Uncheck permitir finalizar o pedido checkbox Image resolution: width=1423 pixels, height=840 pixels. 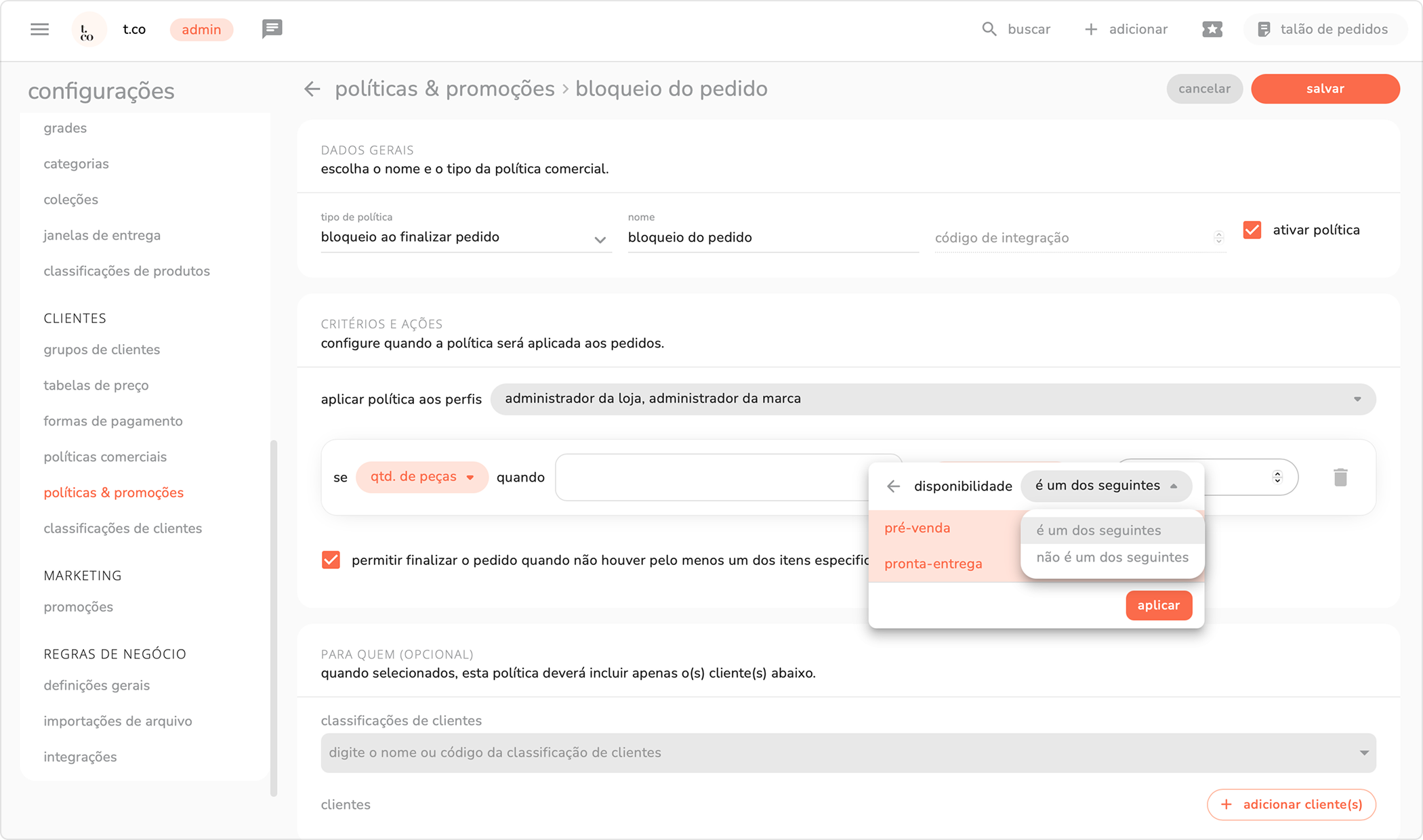click(x=331, y=560)
